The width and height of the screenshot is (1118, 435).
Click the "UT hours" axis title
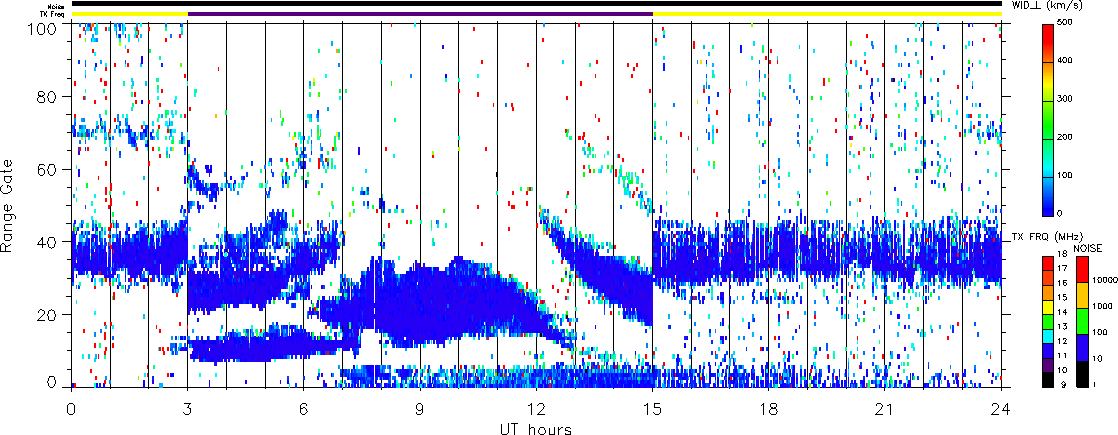(x=536, y=428)
